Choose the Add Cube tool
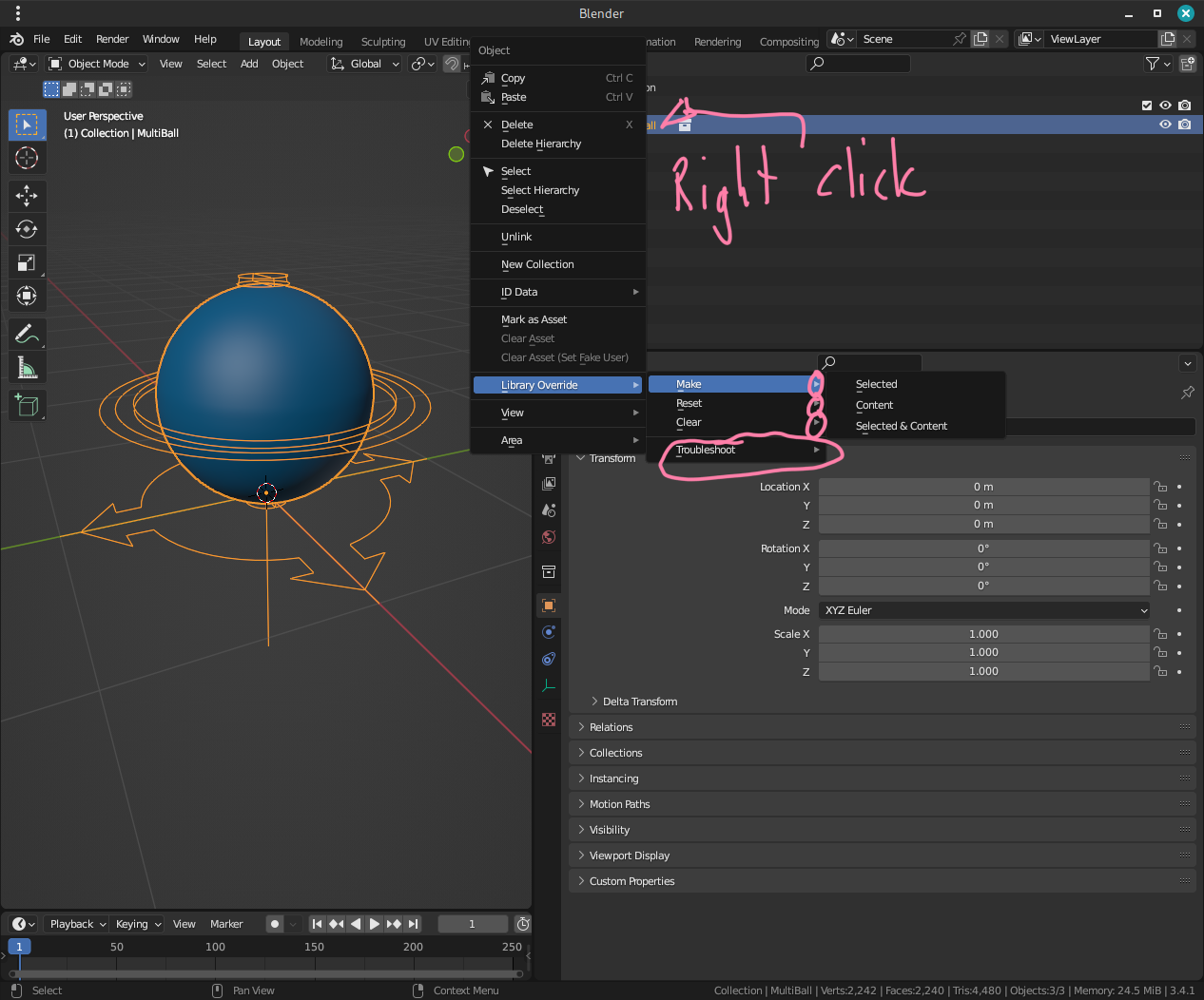 pyautogui.click(x=27, y=406)
